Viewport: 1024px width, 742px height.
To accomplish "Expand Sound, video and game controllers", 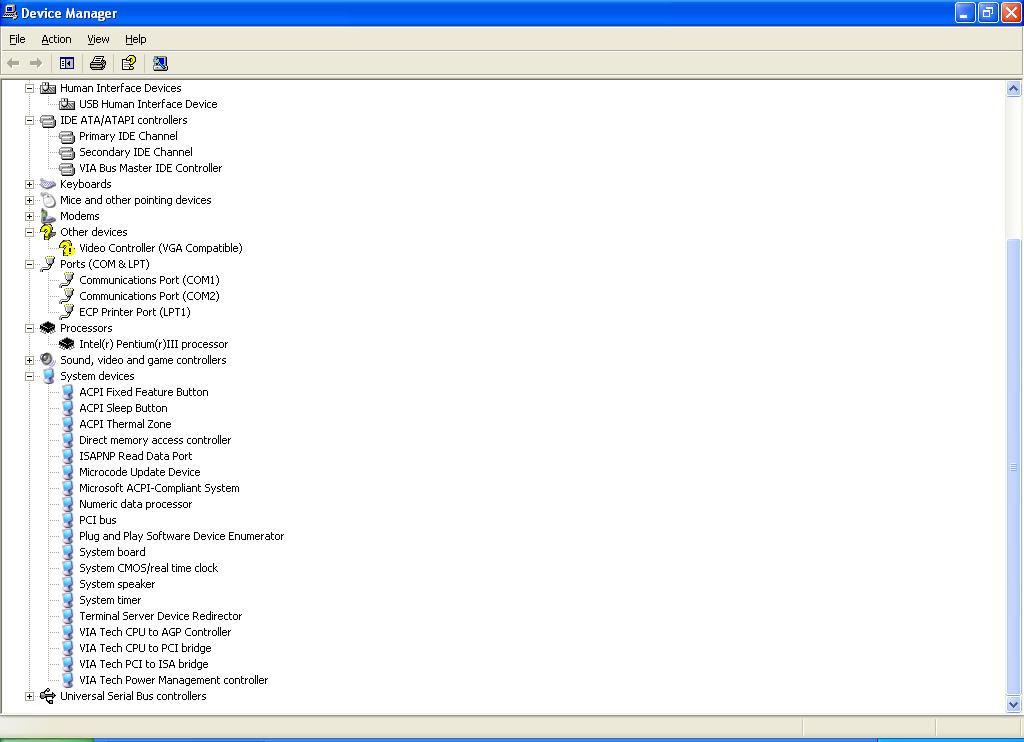I will (29, 361).
